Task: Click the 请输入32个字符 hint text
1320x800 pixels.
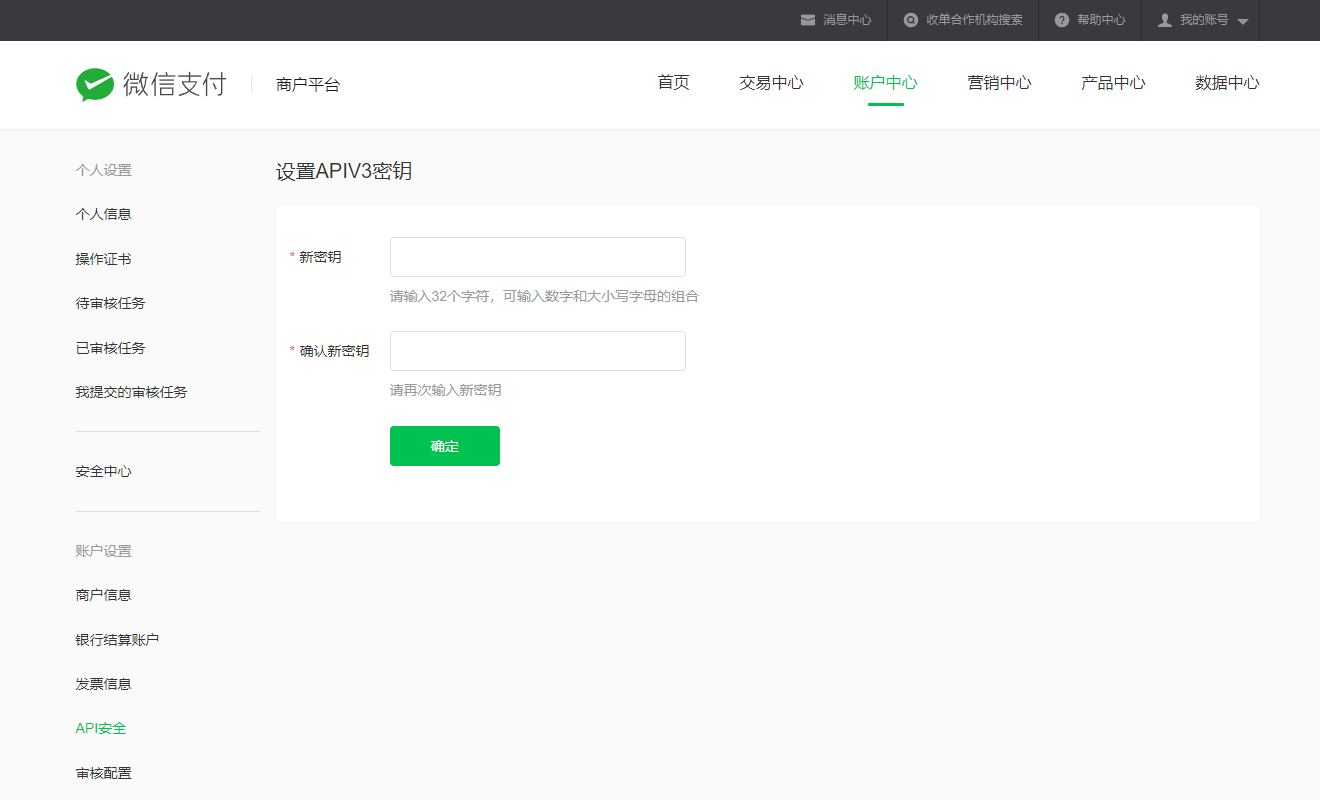Action: 544,296
